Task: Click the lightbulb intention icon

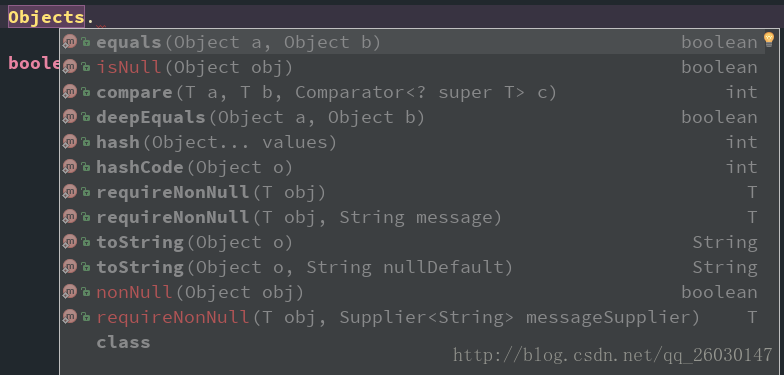Action: (x=769, y=39)
